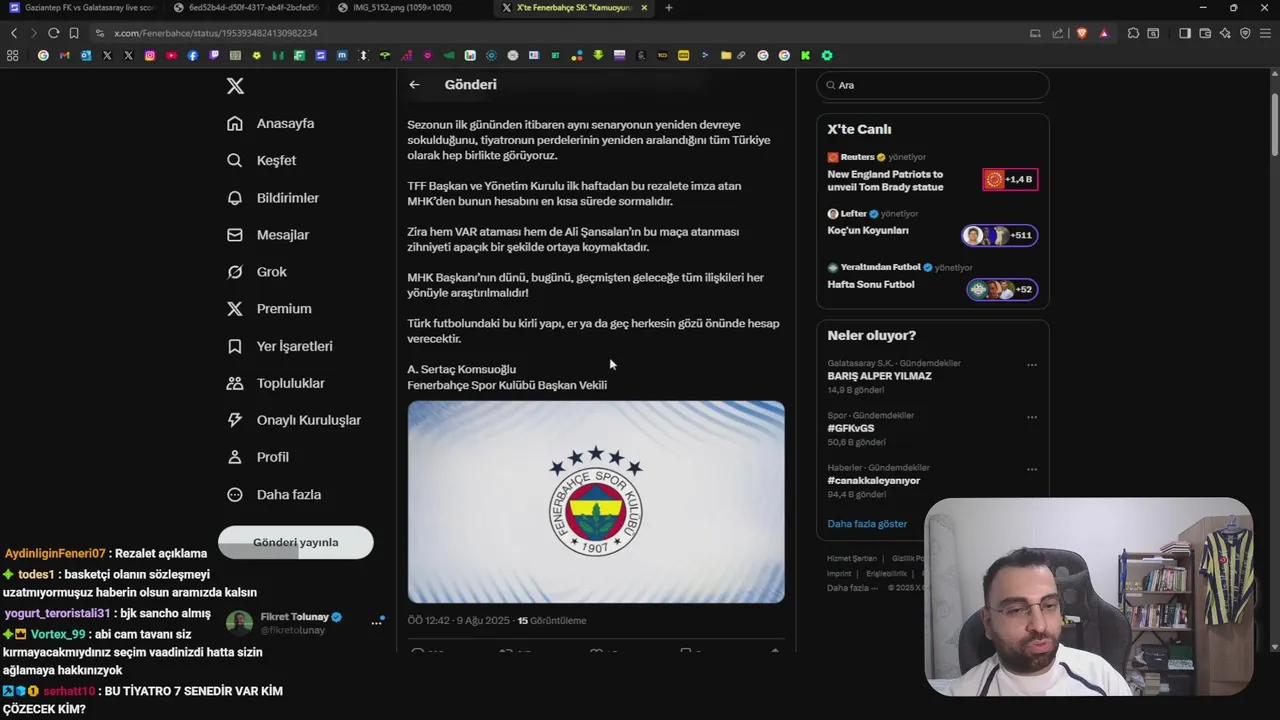1280x720 pixels.
Task: Open the Fenerbahçe logo image
Action: click(x=596, y=502)
